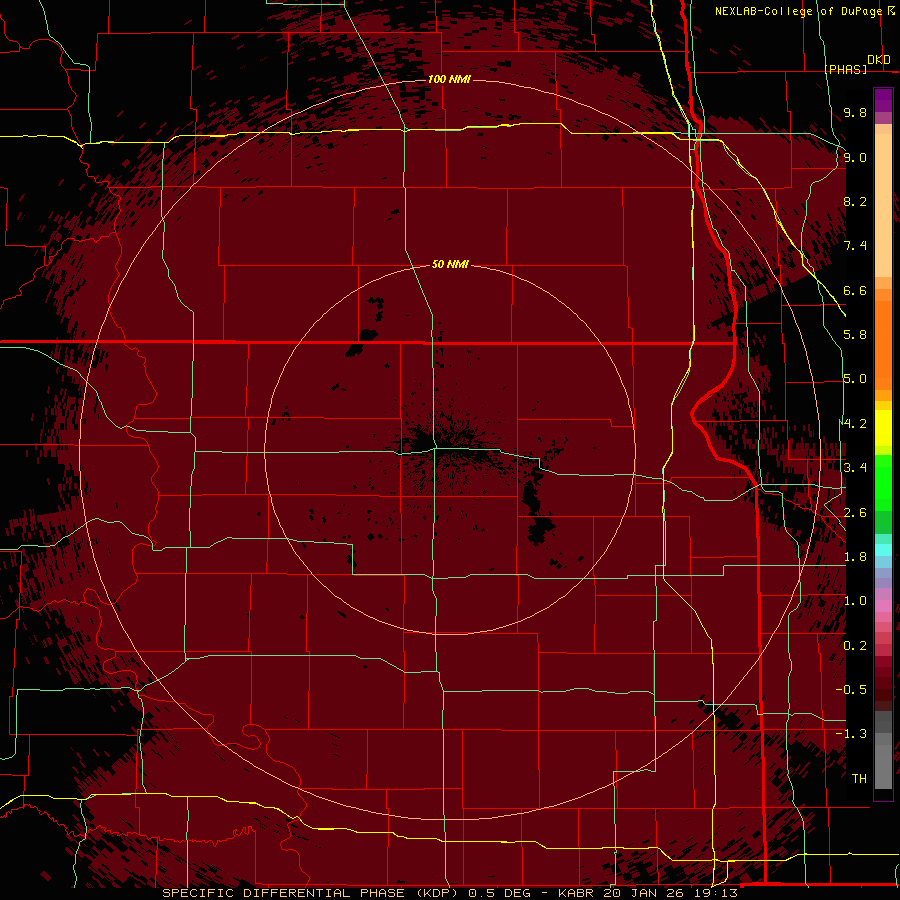Click the 5.8 value on the legend
Screen dimensions: 900x900
tap(855, 335)
